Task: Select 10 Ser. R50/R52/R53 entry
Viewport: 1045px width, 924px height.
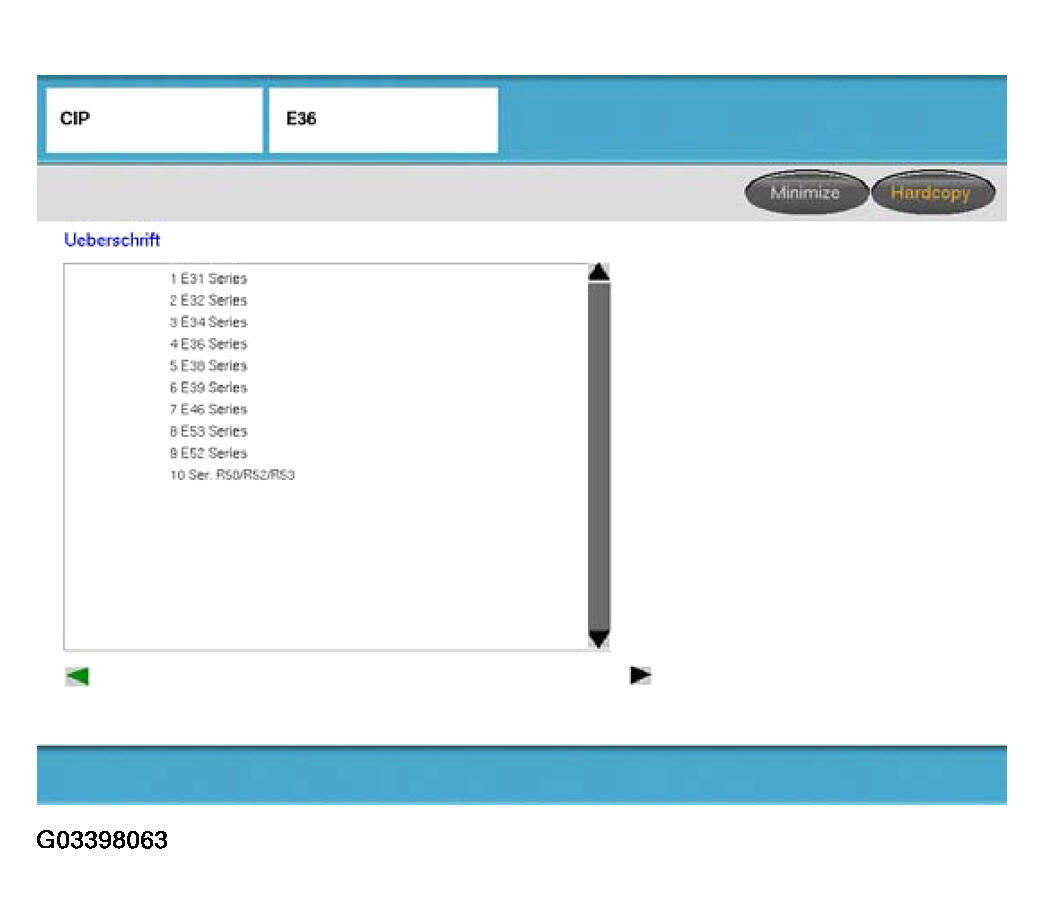Action: [x=232, y=476]
